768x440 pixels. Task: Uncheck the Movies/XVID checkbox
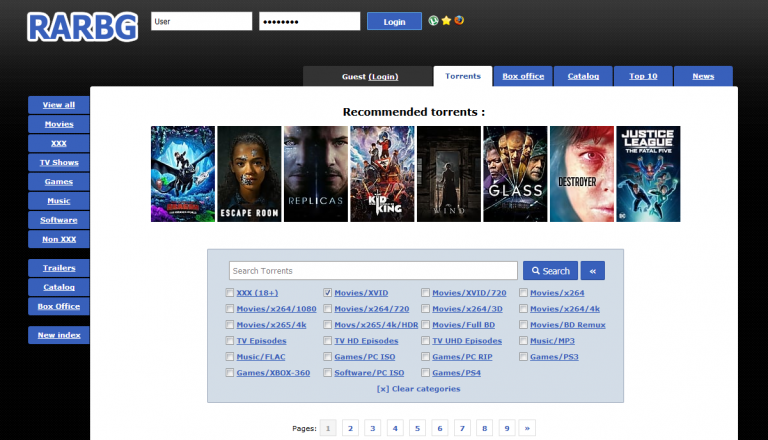(x=327, y=293)
